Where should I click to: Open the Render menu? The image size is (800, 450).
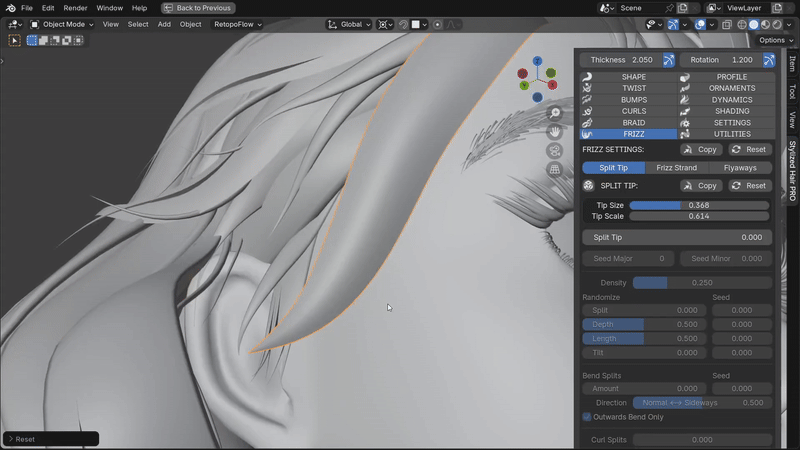(75, 8)
